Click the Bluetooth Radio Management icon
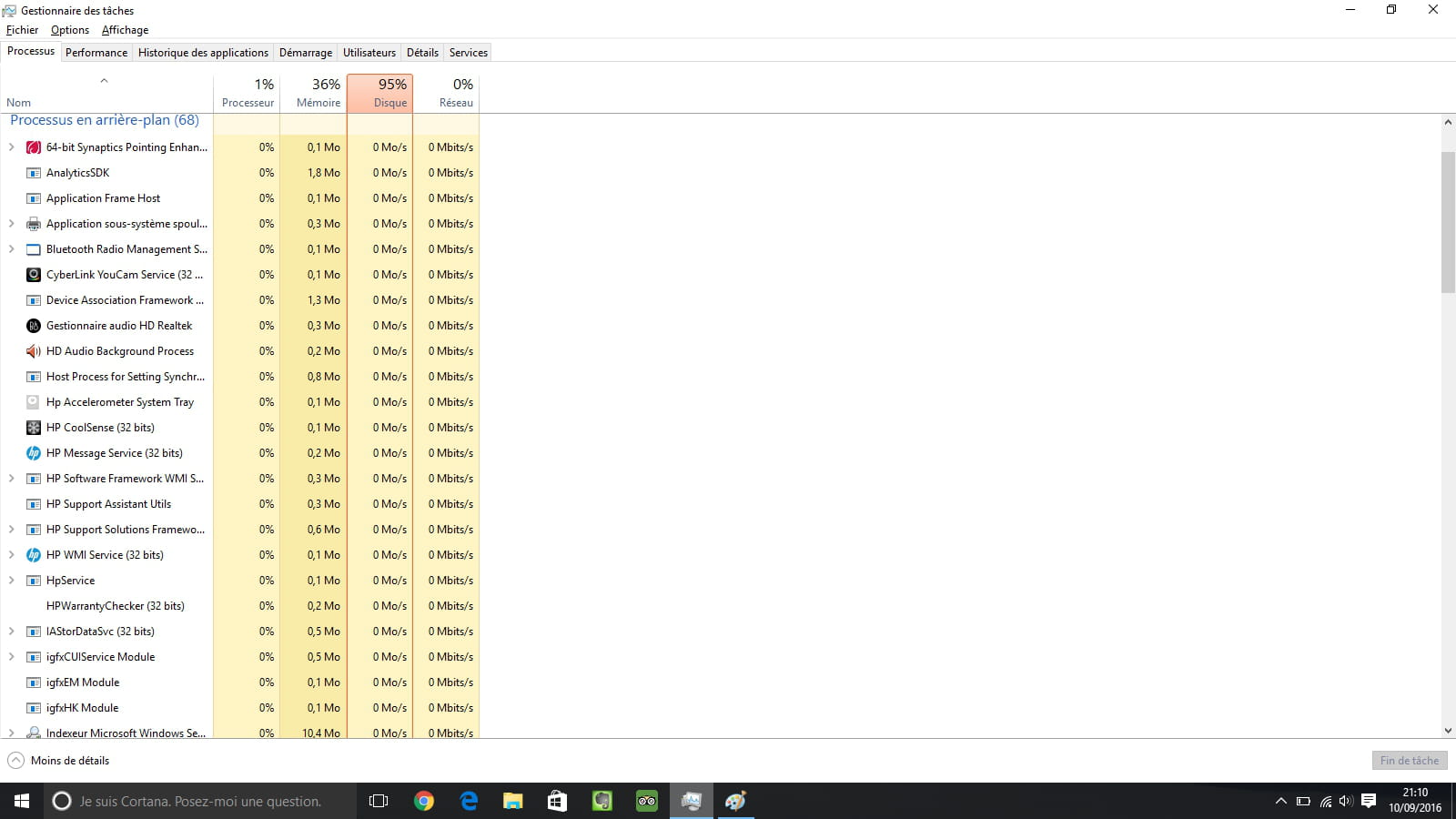The image size is (1456, 819). click(x=34, y=249)
